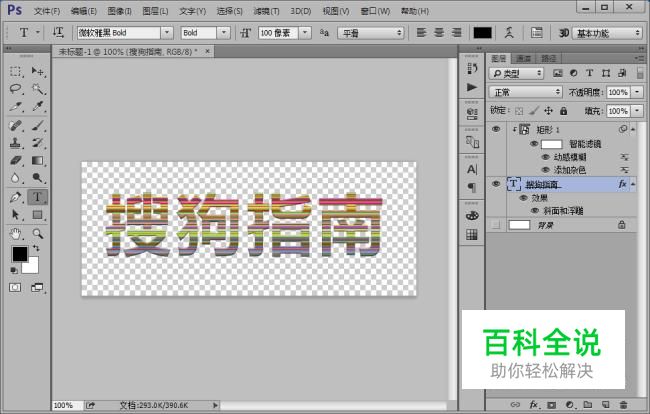Screen dimensions: 650x414
Task: Select the Magic Wand tool
Action: pyautogui.click(x=38, y=89)
